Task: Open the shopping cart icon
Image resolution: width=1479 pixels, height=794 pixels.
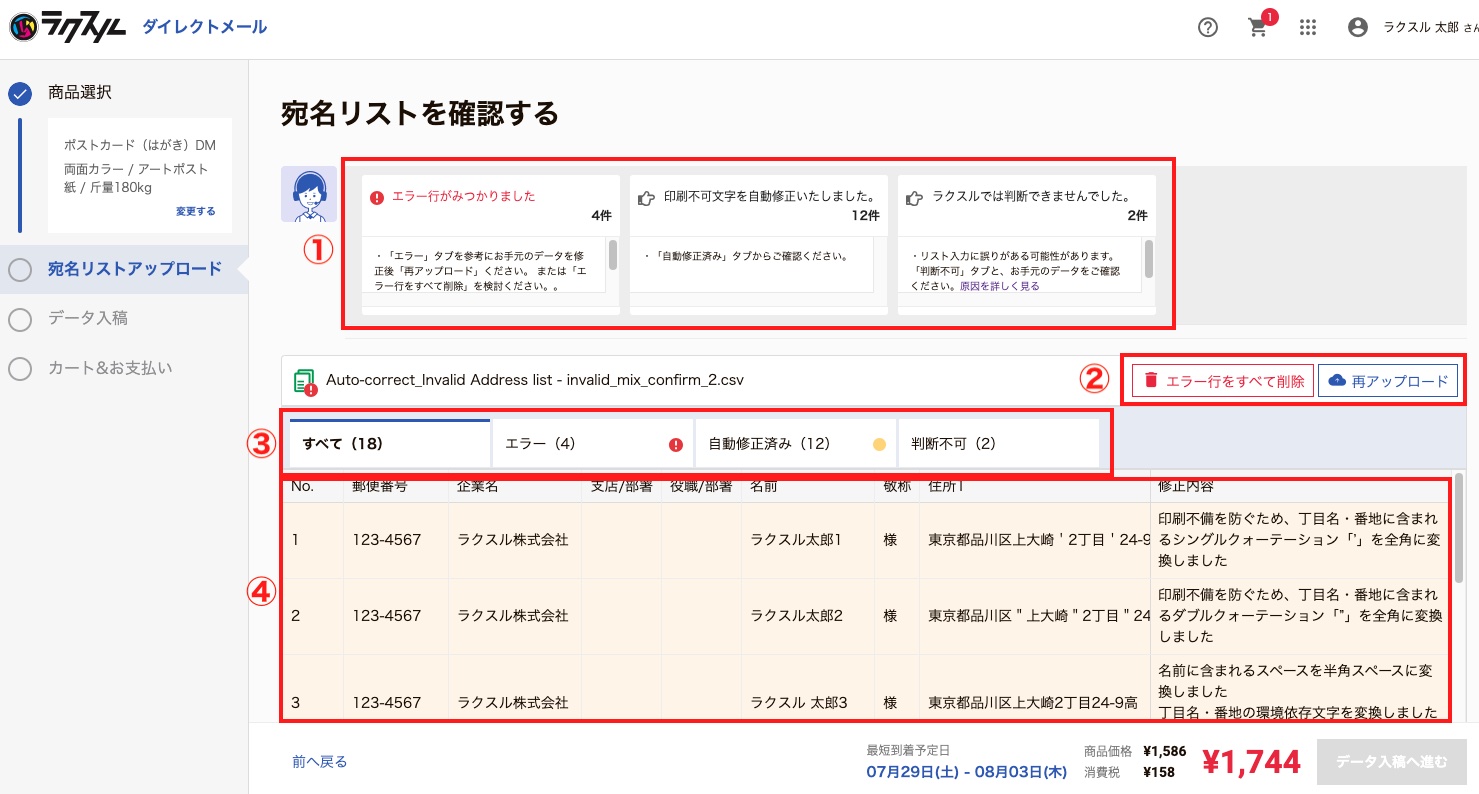Action: [x=1258, y=28]
